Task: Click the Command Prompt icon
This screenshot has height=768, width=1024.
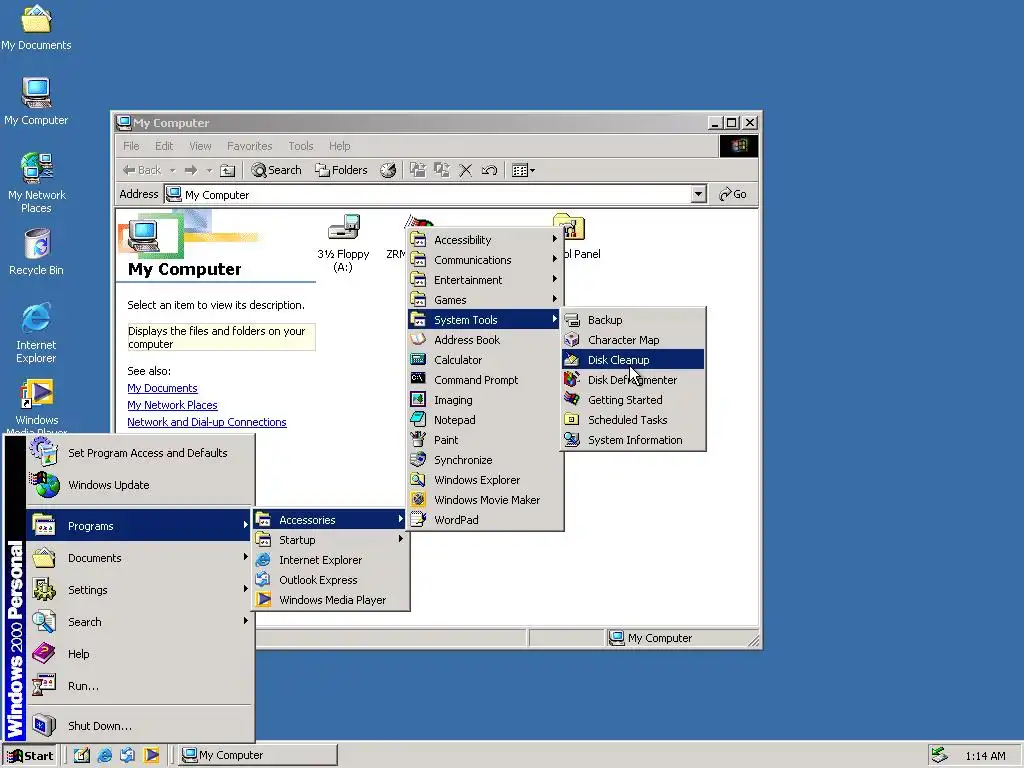Action: [418, 379]
